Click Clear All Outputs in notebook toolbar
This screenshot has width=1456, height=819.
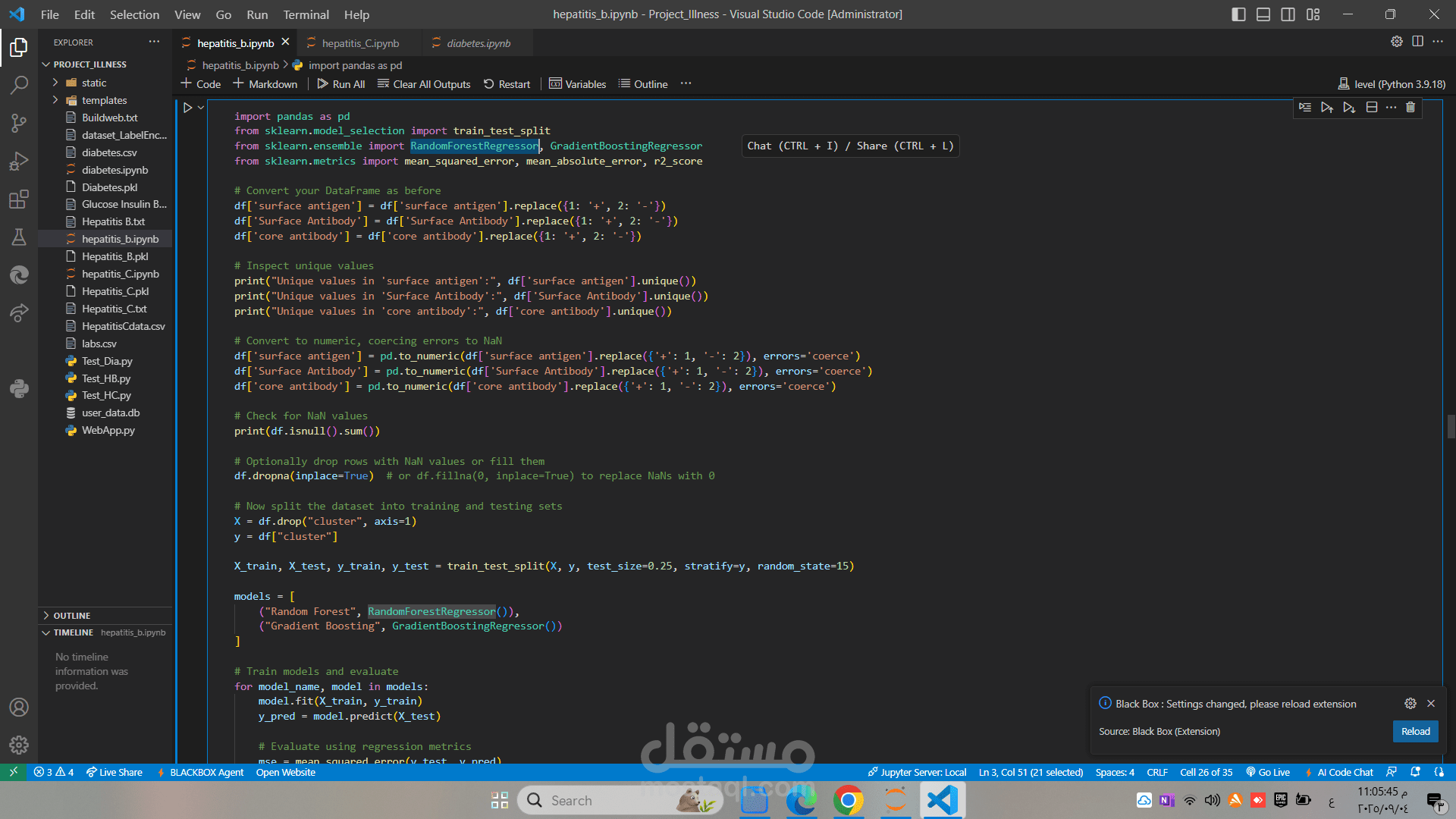pyautogui.click(x=424, y=84)
